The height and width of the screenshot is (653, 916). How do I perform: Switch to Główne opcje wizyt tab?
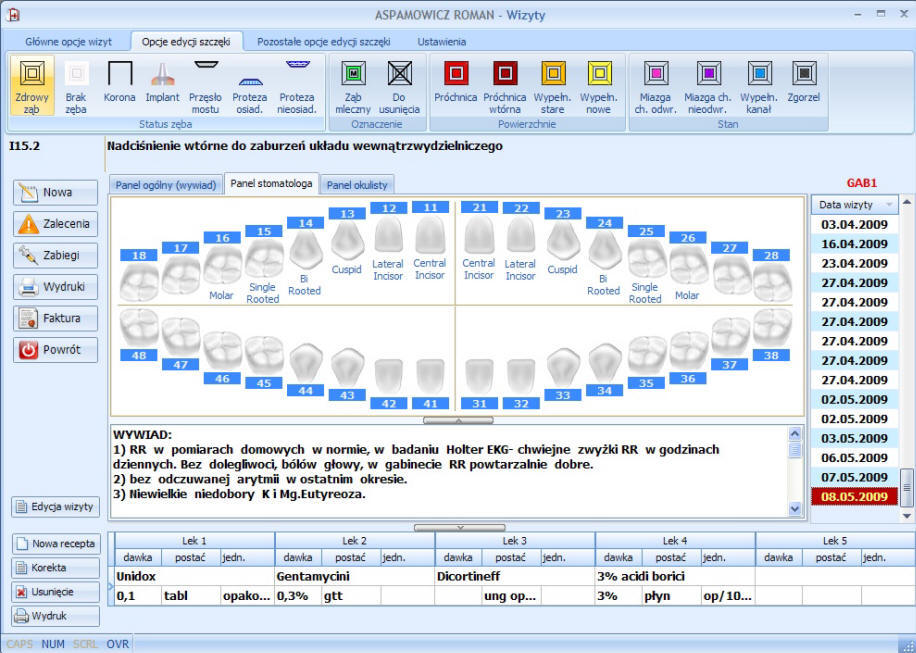tap(69, 42)
